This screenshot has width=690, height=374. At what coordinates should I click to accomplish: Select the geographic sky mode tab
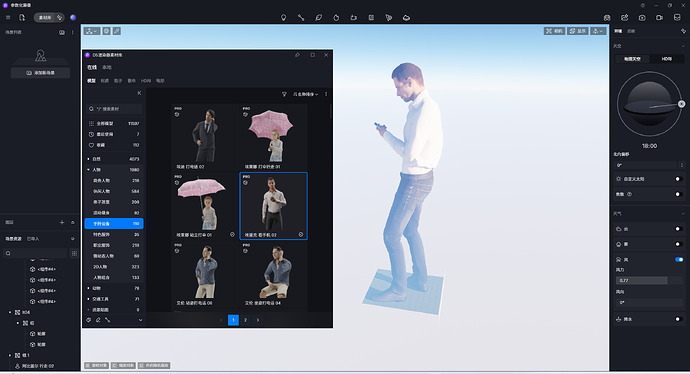[632, 59]
